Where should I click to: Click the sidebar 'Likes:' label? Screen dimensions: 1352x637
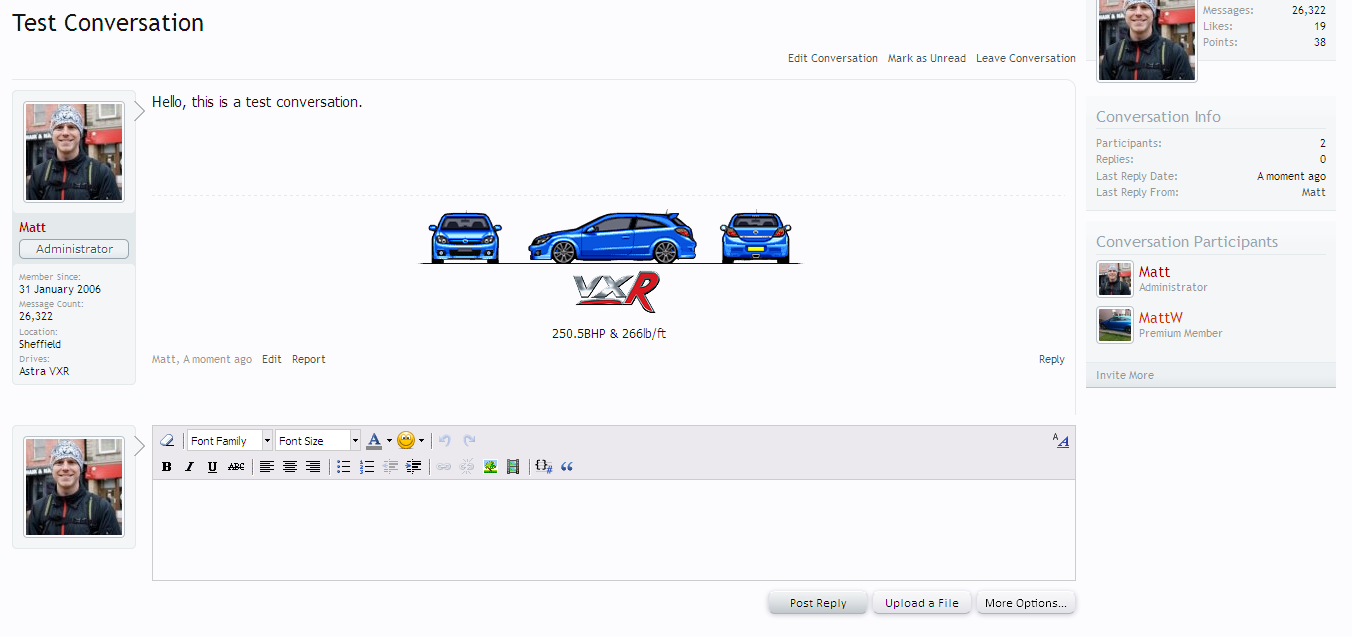pos(1218,26)
